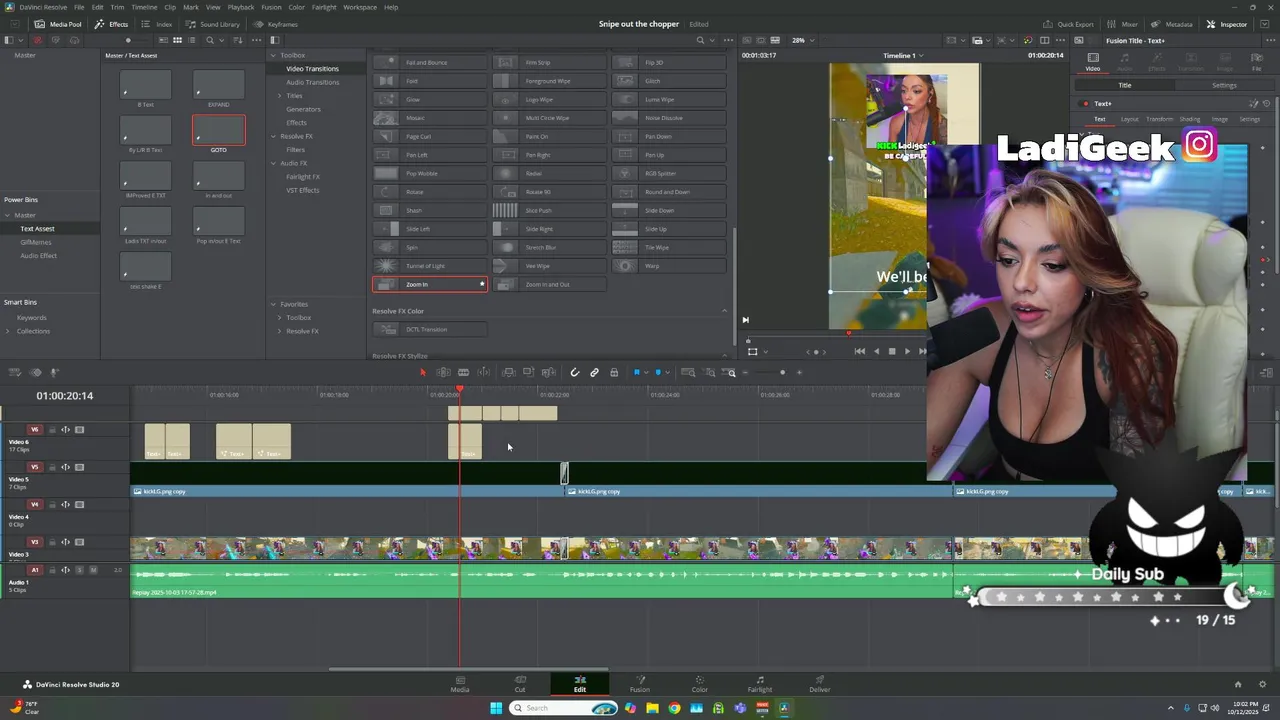Switch media pool to list view
Viewport: 1280px width, 720px height.
pyautogui.click(x=192, y=40)
